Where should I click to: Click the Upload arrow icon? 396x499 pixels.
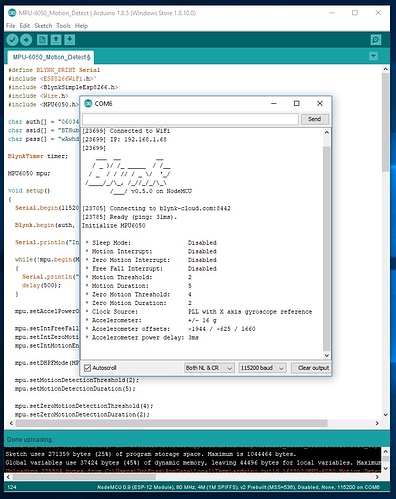pos(26,40)
